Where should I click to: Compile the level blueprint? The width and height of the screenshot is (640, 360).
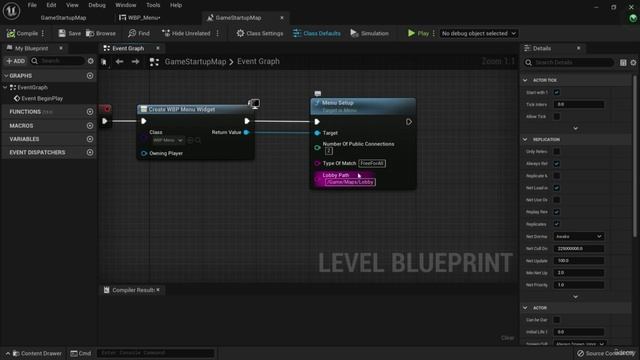click(x=22, y=33)
